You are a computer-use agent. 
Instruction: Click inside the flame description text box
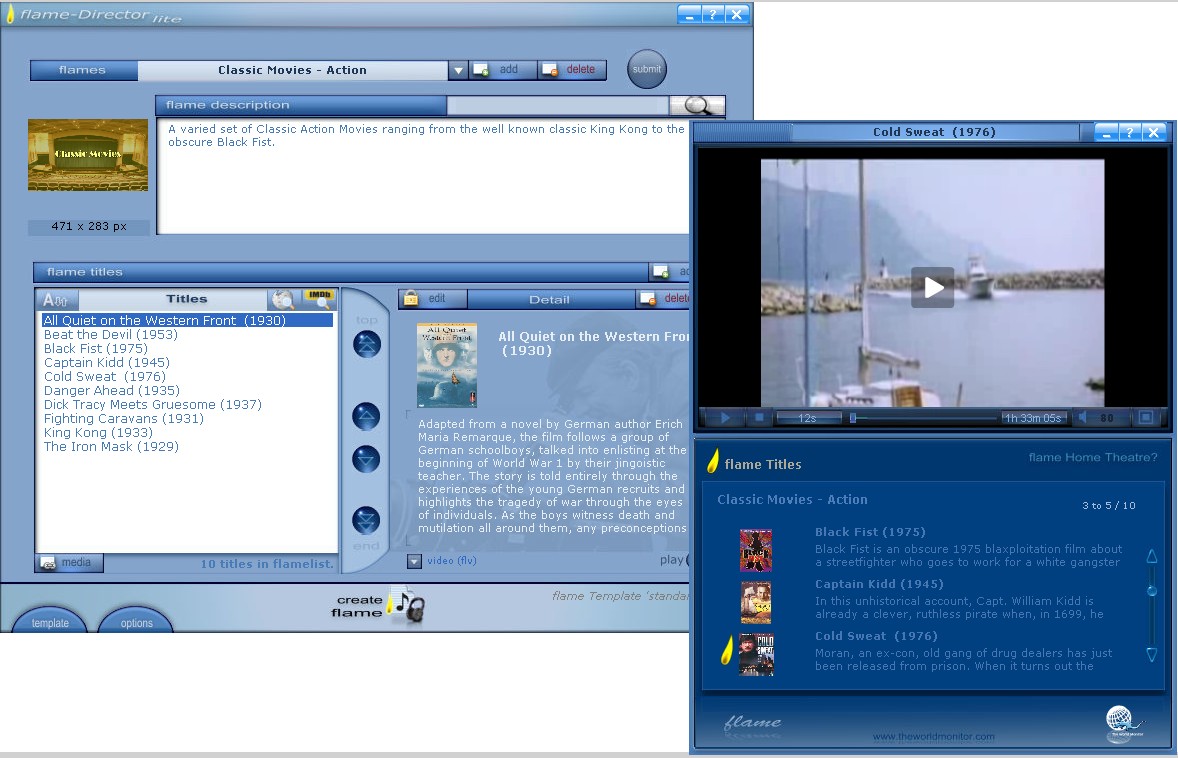[422, 176]
